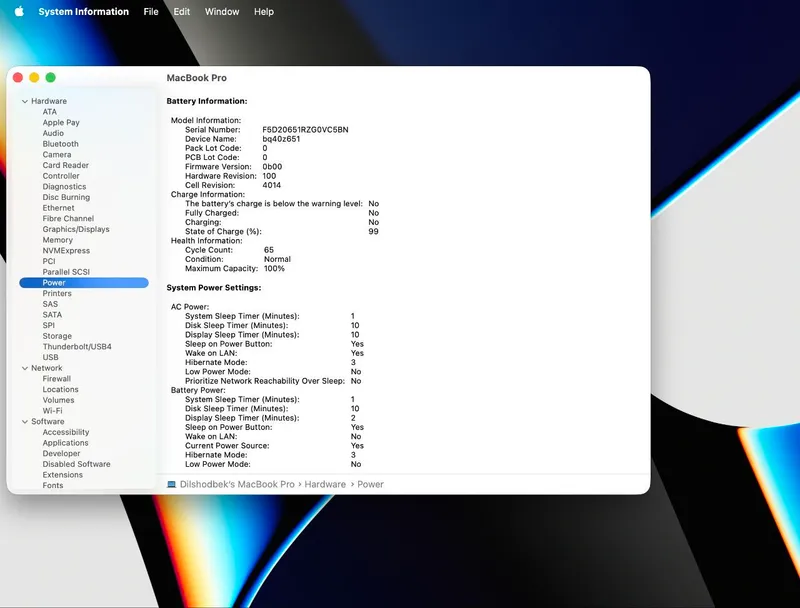
Task: Open the File menu
Action: pyautogui.click(x=151, y=11)
